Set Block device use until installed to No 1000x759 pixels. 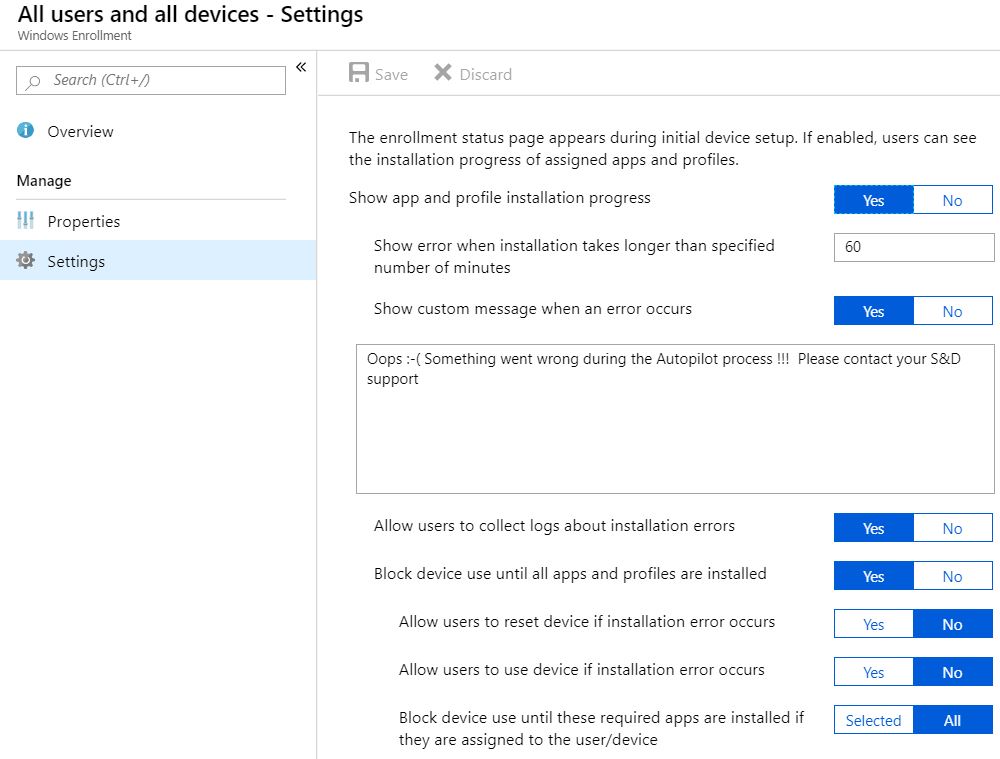click(952, 576)
